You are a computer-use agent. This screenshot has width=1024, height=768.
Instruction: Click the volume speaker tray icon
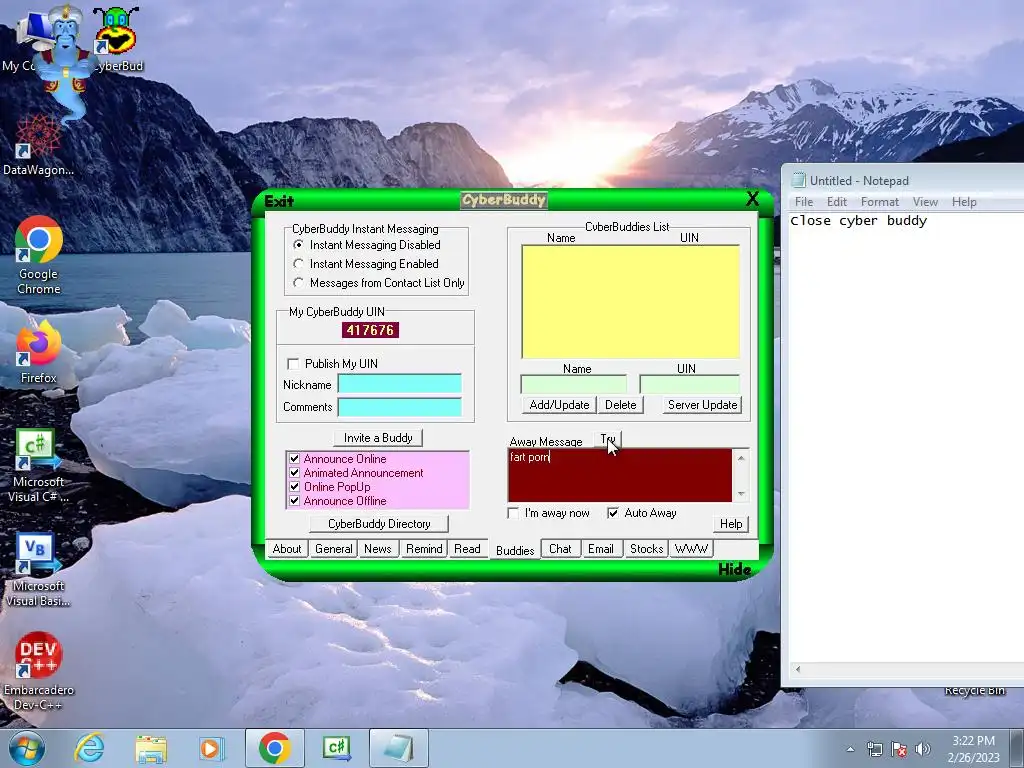coord(923,749)
